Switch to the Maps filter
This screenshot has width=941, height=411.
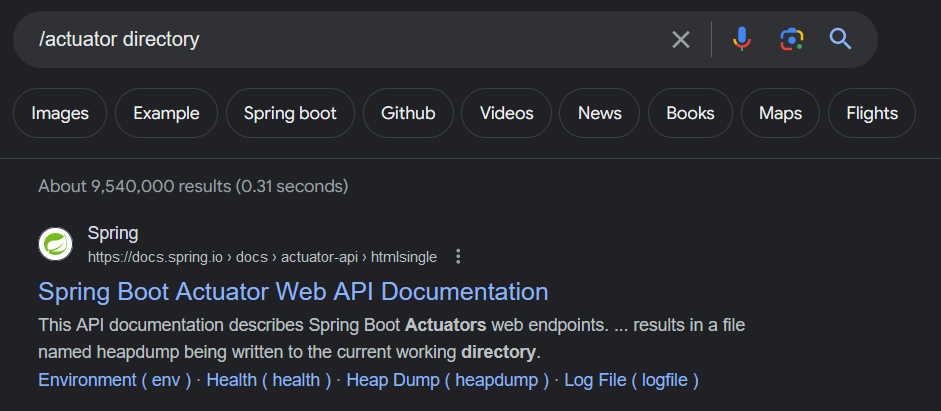tap(780, 113)
